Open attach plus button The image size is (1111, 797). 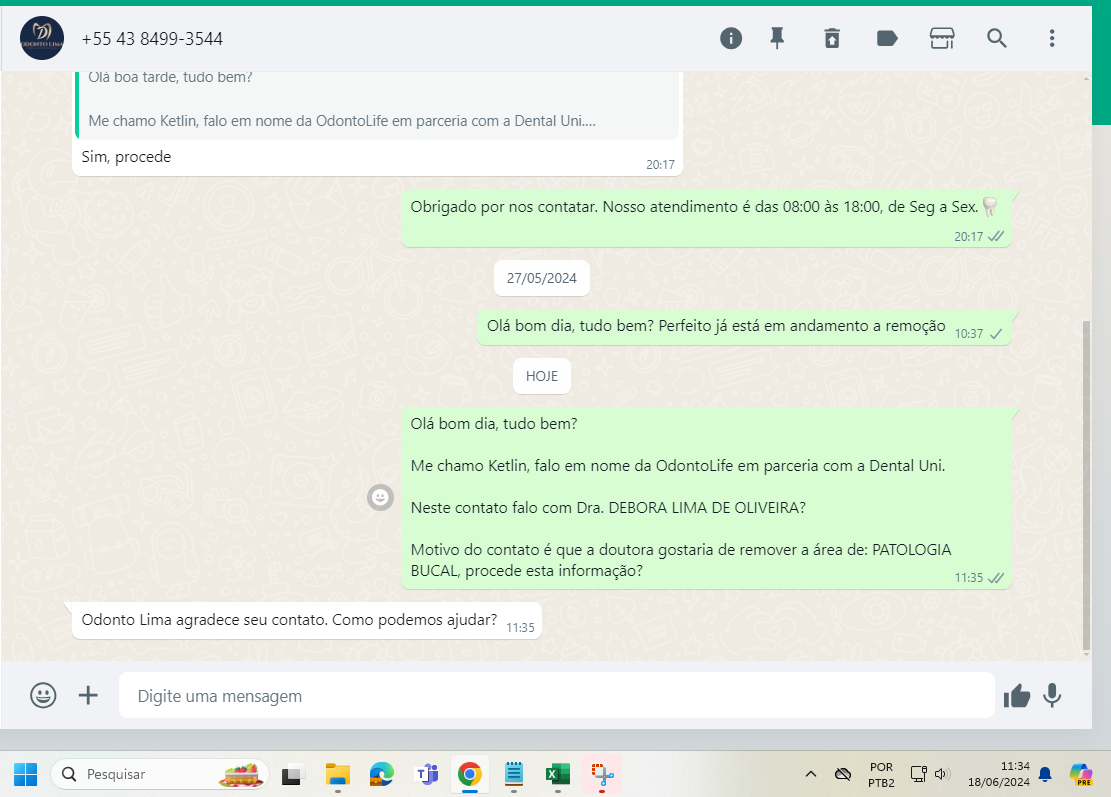pos(88,695)
